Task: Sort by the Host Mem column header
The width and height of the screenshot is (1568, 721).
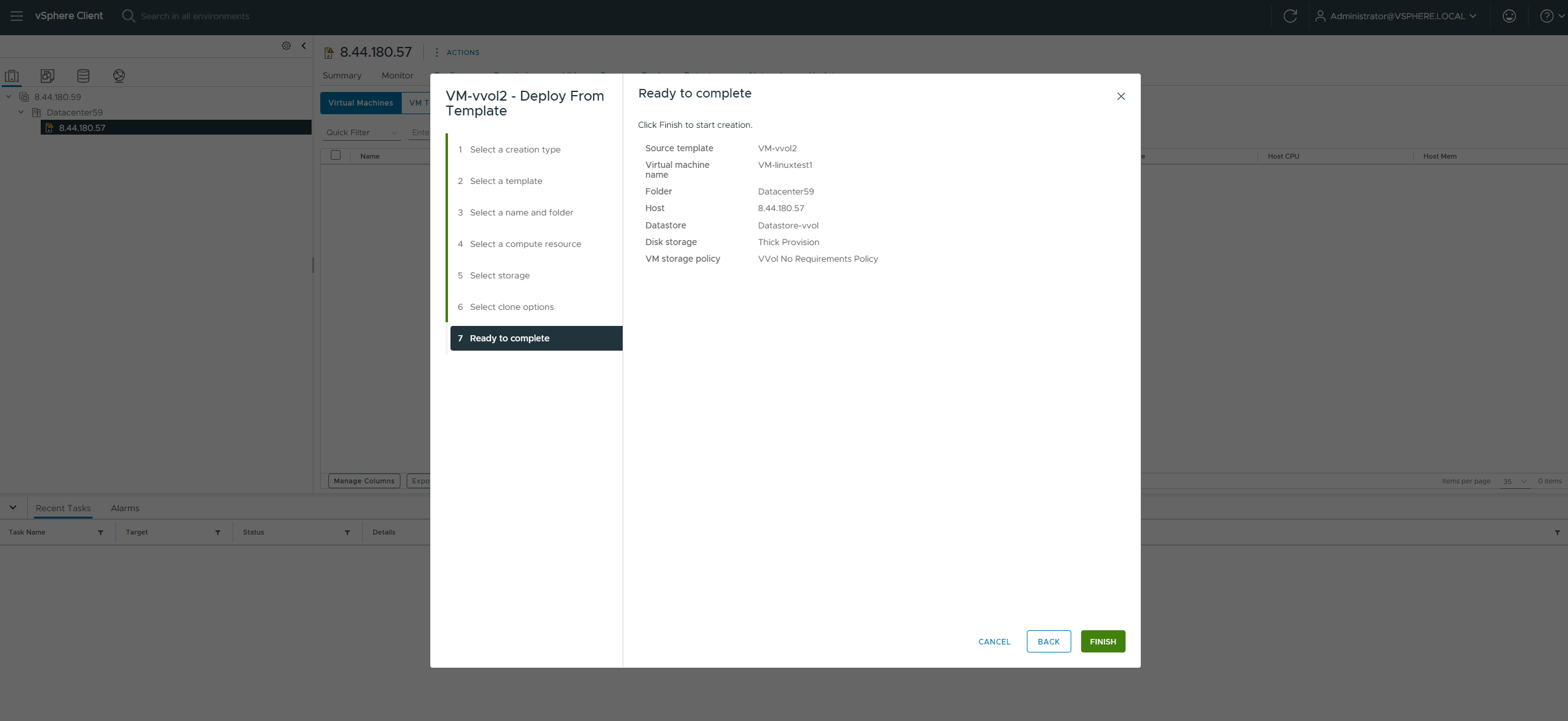Action: coord(1440,156)
